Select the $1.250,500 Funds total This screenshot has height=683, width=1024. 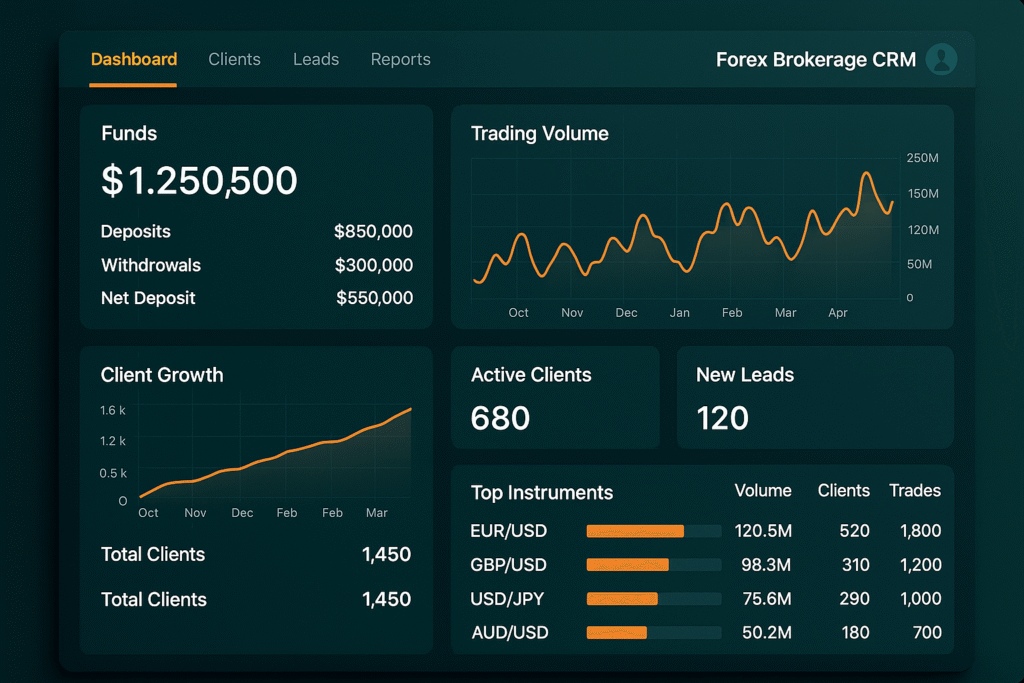coord(199,181)
